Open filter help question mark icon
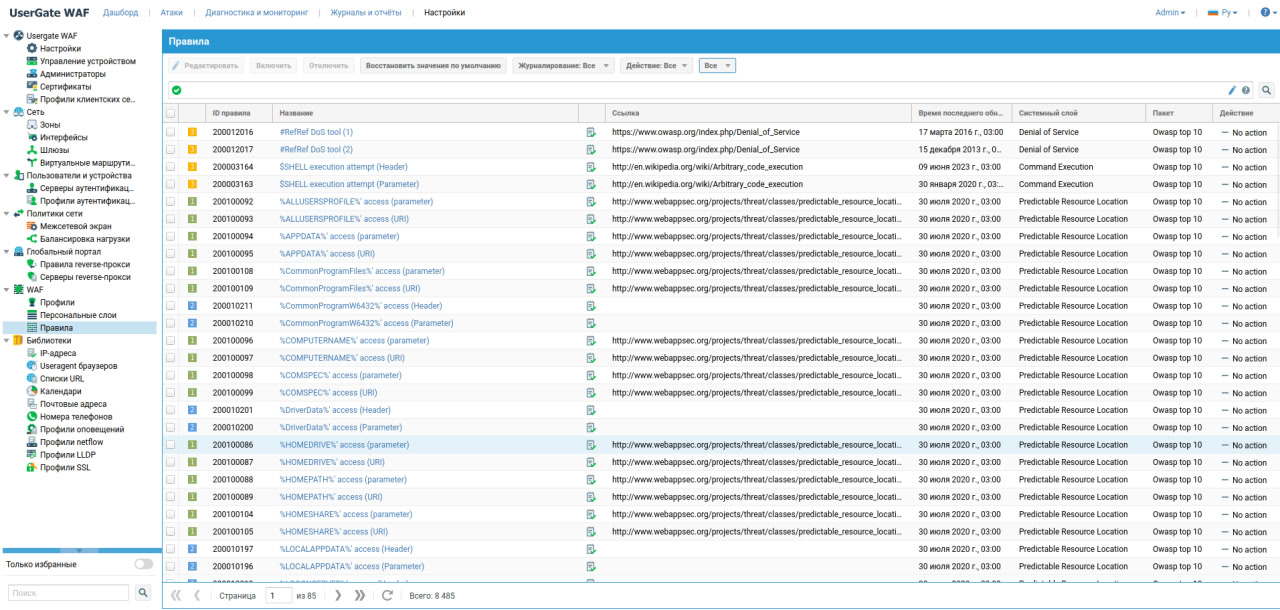1280x610 pixels. pyautogui.click(x=1246, y=90)
